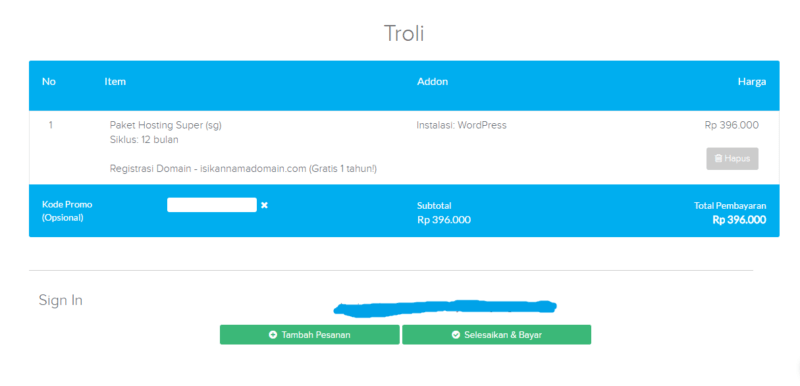This screenshot has width=800, height=386.
Task: Click the Subtotal label
Action: pos(434,205)
